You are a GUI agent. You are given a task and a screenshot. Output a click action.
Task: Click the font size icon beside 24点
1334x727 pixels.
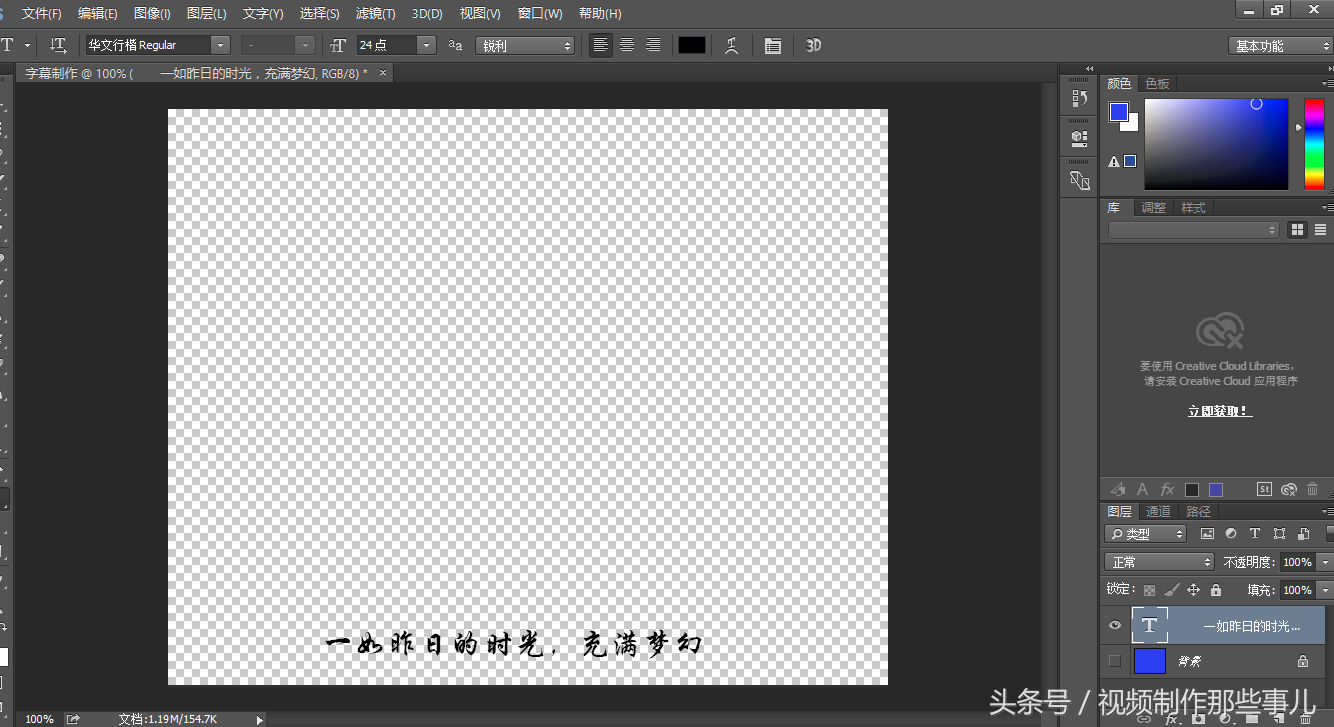[338, 45]
